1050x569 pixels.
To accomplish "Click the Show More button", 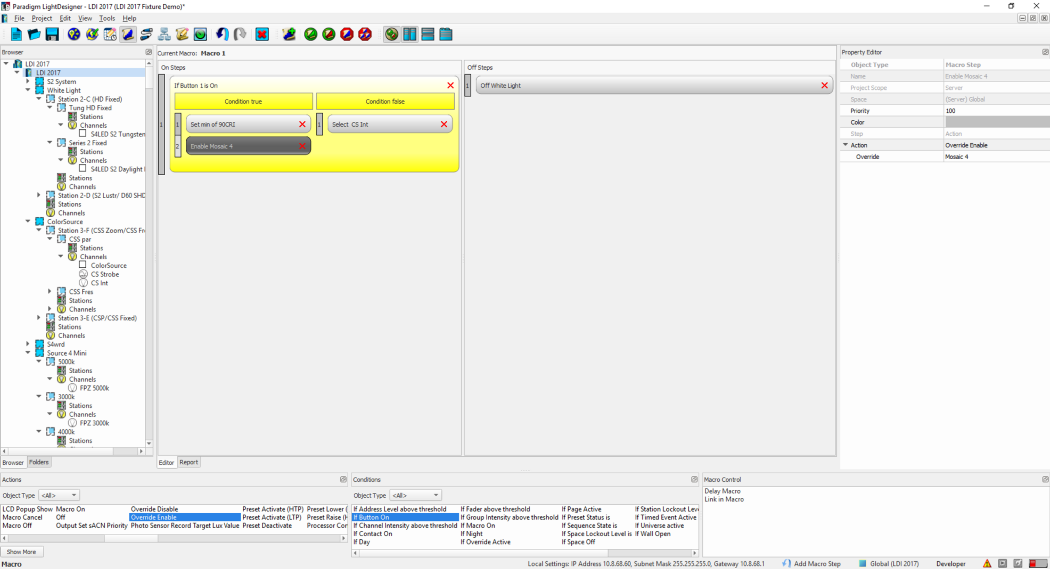I will click(21, 552).
